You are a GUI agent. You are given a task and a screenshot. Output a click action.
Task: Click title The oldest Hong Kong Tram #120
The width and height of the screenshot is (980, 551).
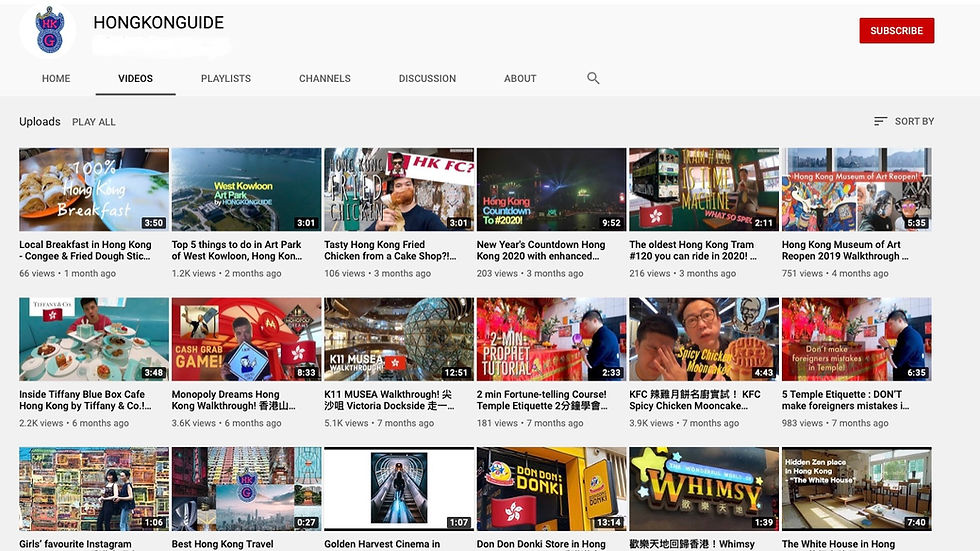click(693, 251)
